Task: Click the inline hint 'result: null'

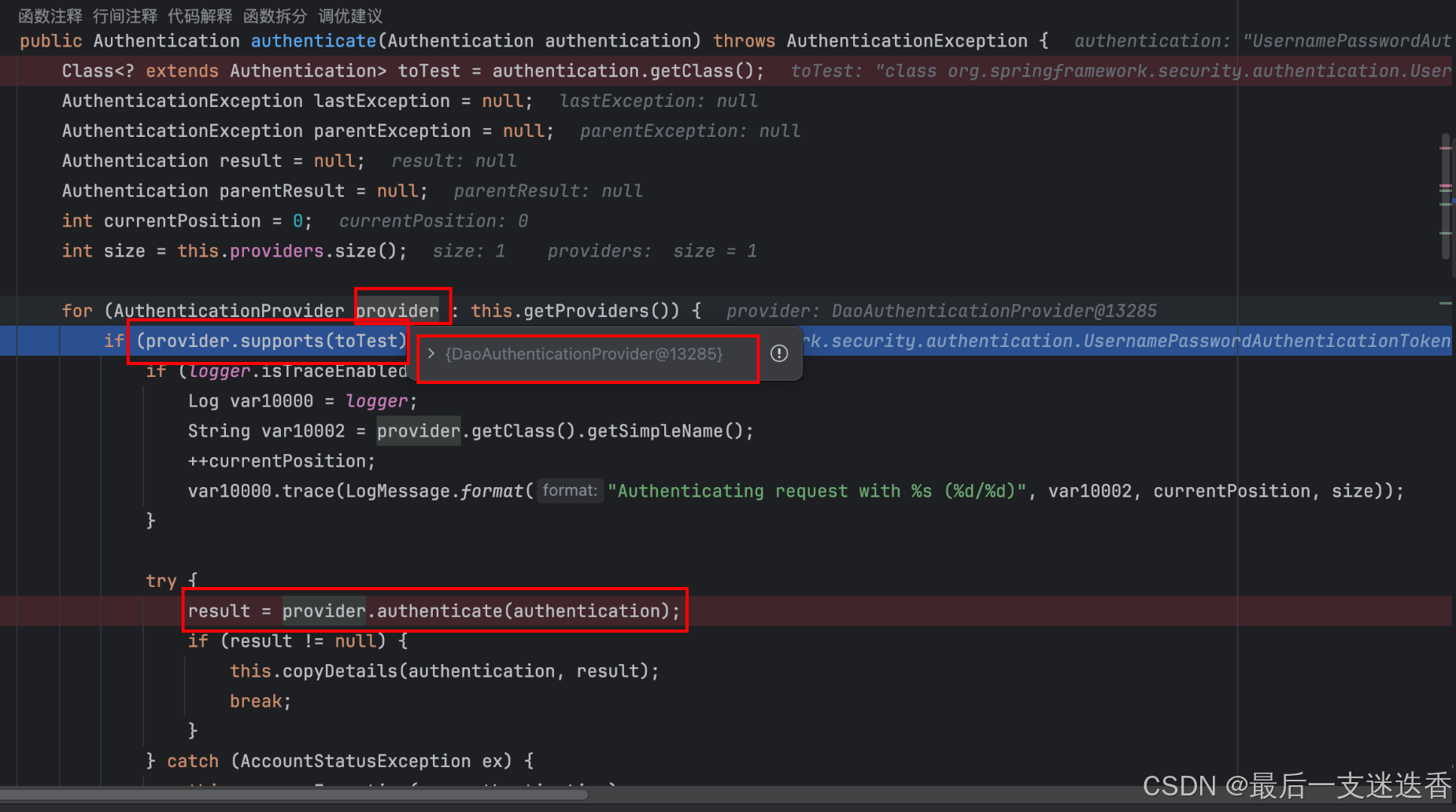Action: pos(454,161)
